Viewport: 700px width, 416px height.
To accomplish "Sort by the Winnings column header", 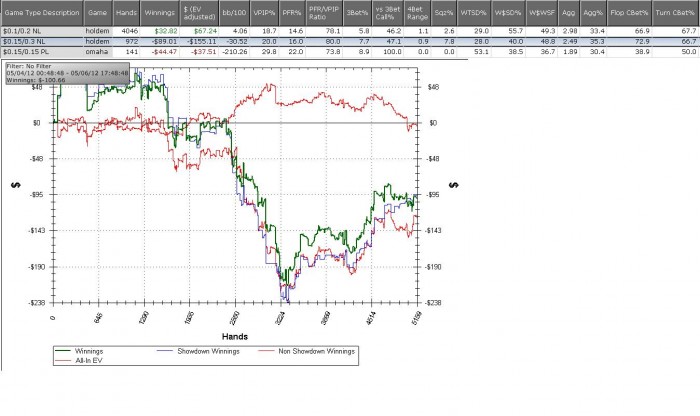I will pyautogui.click(x=160, y=13).
